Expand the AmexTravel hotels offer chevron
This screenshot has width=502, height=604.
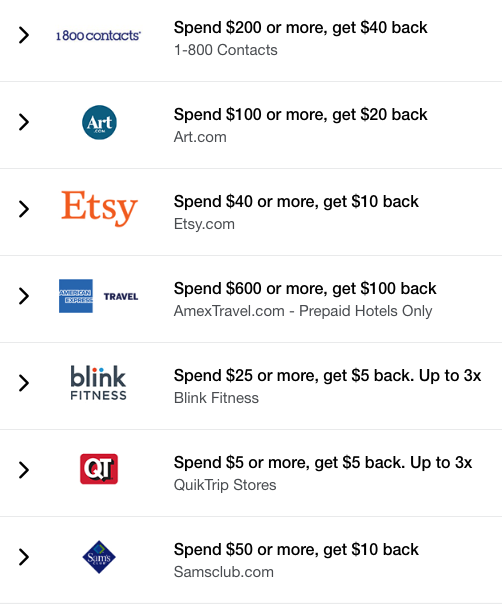tap(24, 296)
